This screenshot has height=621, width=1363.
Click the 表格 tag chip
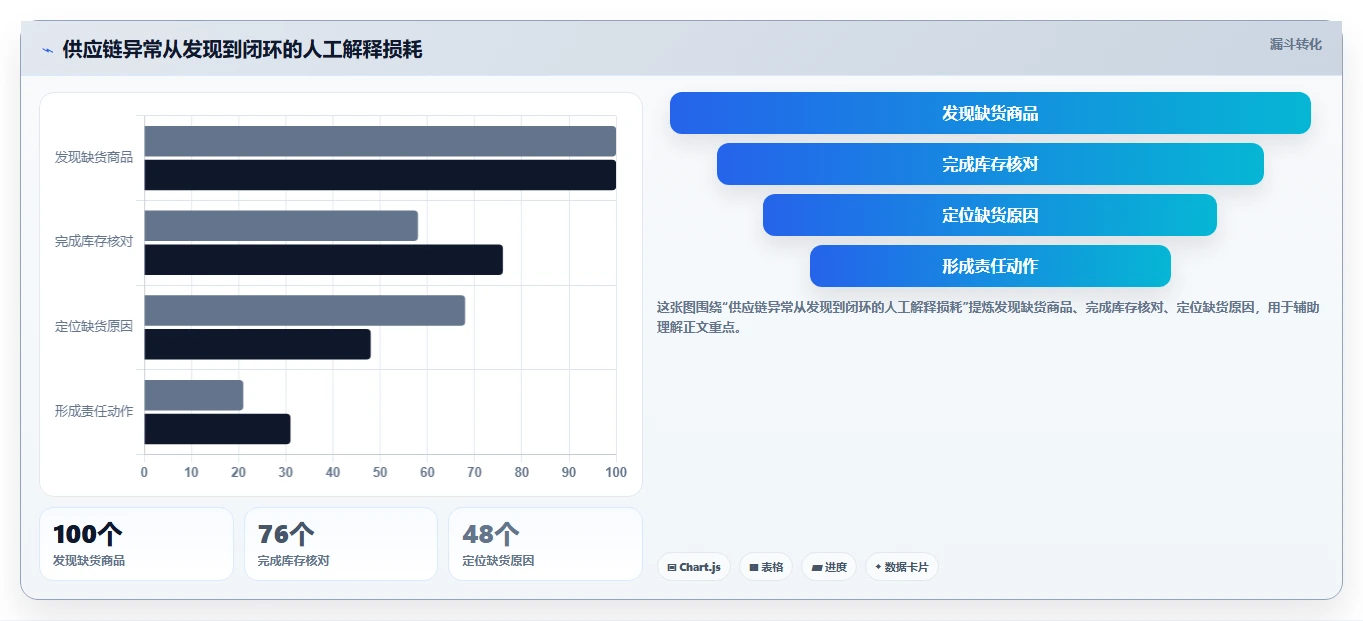pos(766,567)
